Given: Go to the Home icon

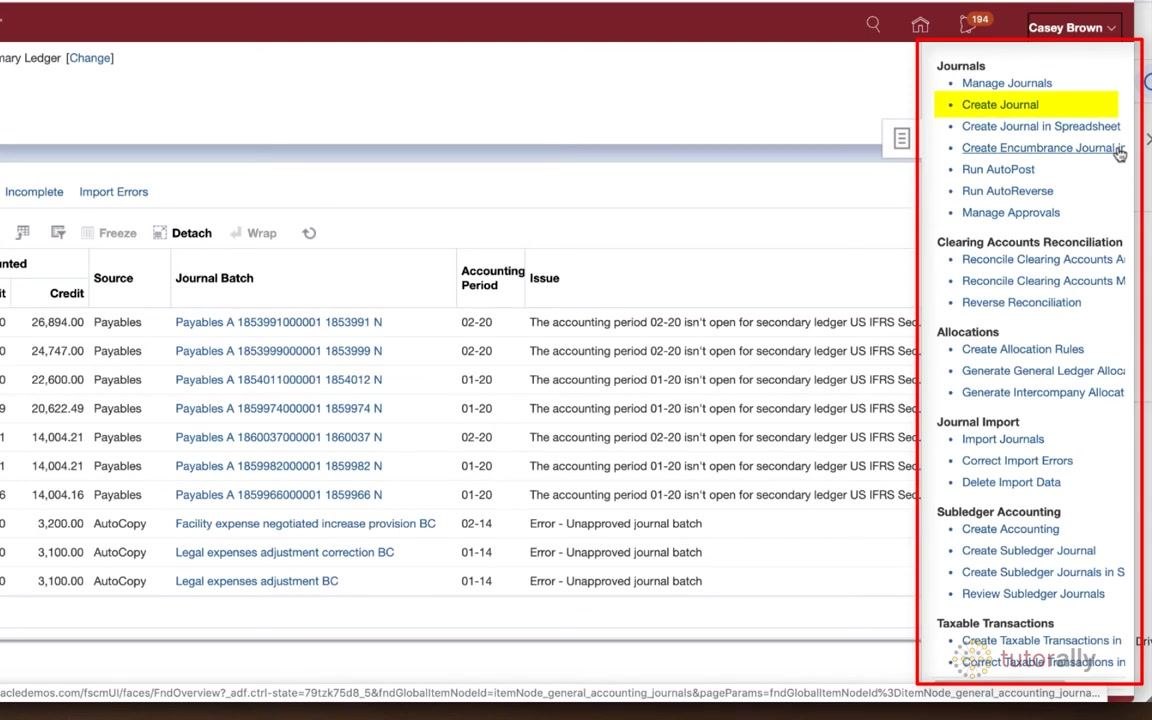Looking at the screenshot, I should coord(920,25).
